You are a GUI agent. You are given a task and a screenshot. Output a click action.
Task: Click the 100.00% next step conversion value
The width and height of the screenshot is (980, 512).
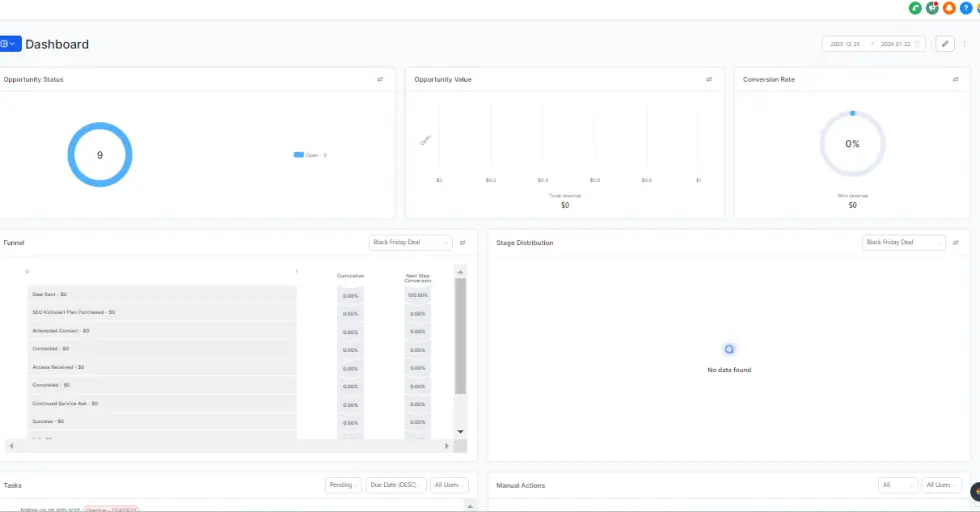pyautogui.click(x=418, y=295)
